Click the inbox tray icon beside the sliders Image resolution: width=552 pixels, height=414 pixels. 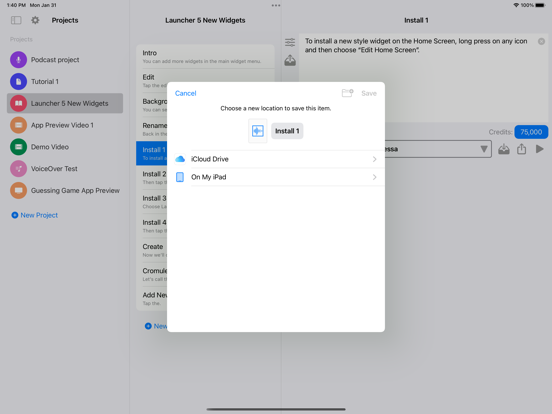point(290,61)
